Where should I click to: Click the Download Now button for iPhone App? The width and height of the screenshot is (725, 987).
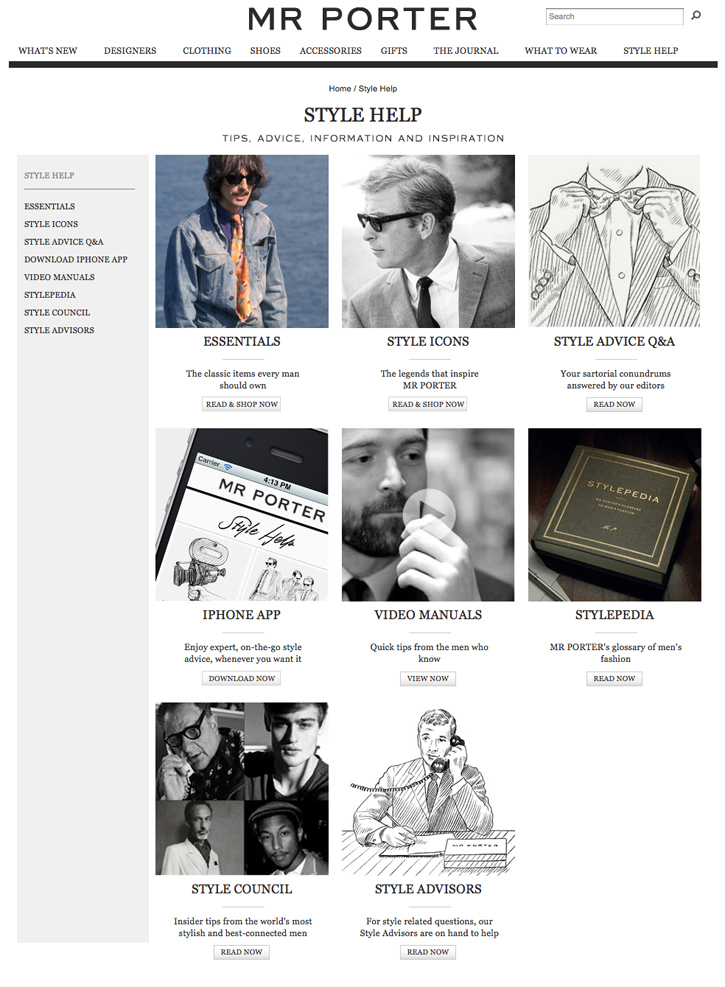click(x=242, y=679)
